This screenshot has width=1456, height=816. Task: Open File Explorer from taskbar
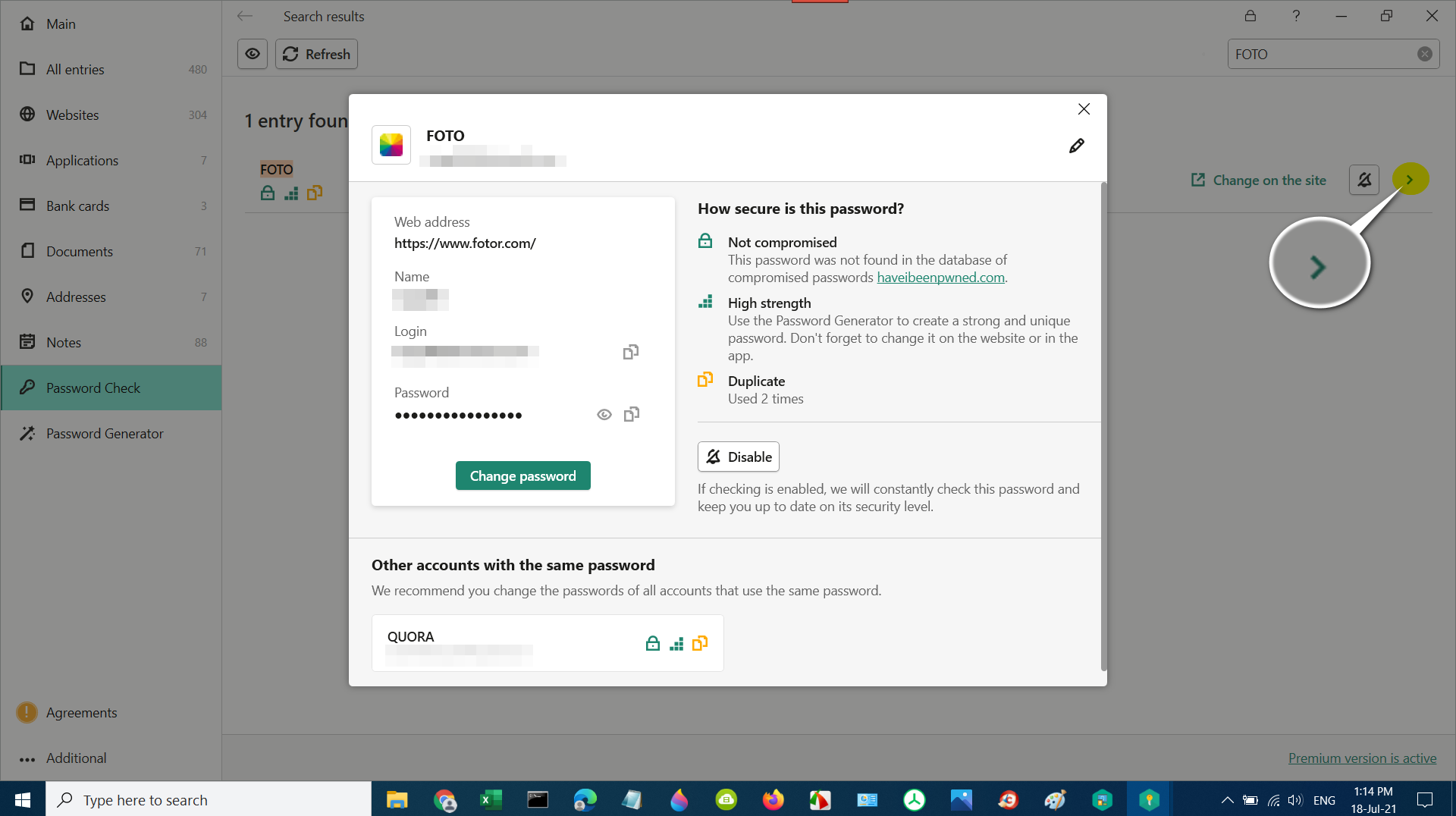[397, 799]
